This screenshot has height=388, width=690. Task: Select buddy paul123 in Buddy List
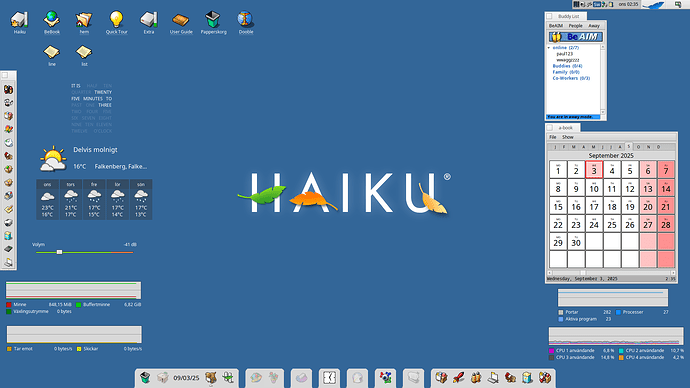click(565, 54)
